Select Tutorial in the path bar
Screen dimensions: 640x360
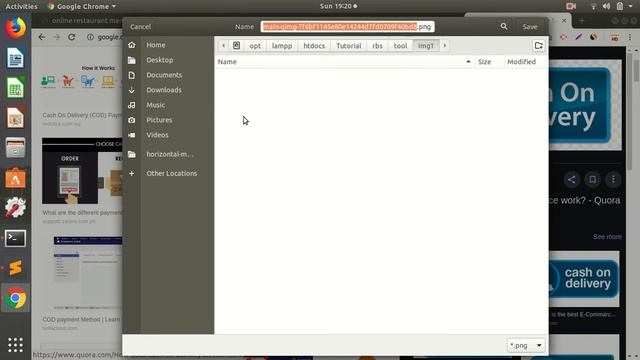(x=349, y=45)
